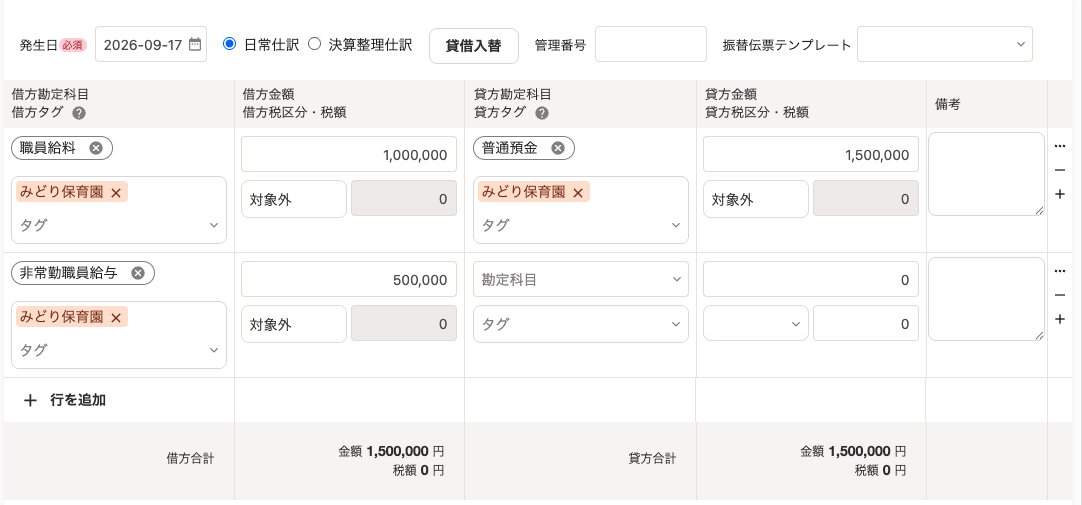The width and height of the screenshot is (1082, 505).
Task: Click the 発生日 date field showing 2026-09-17
Action: pos(150,44)
